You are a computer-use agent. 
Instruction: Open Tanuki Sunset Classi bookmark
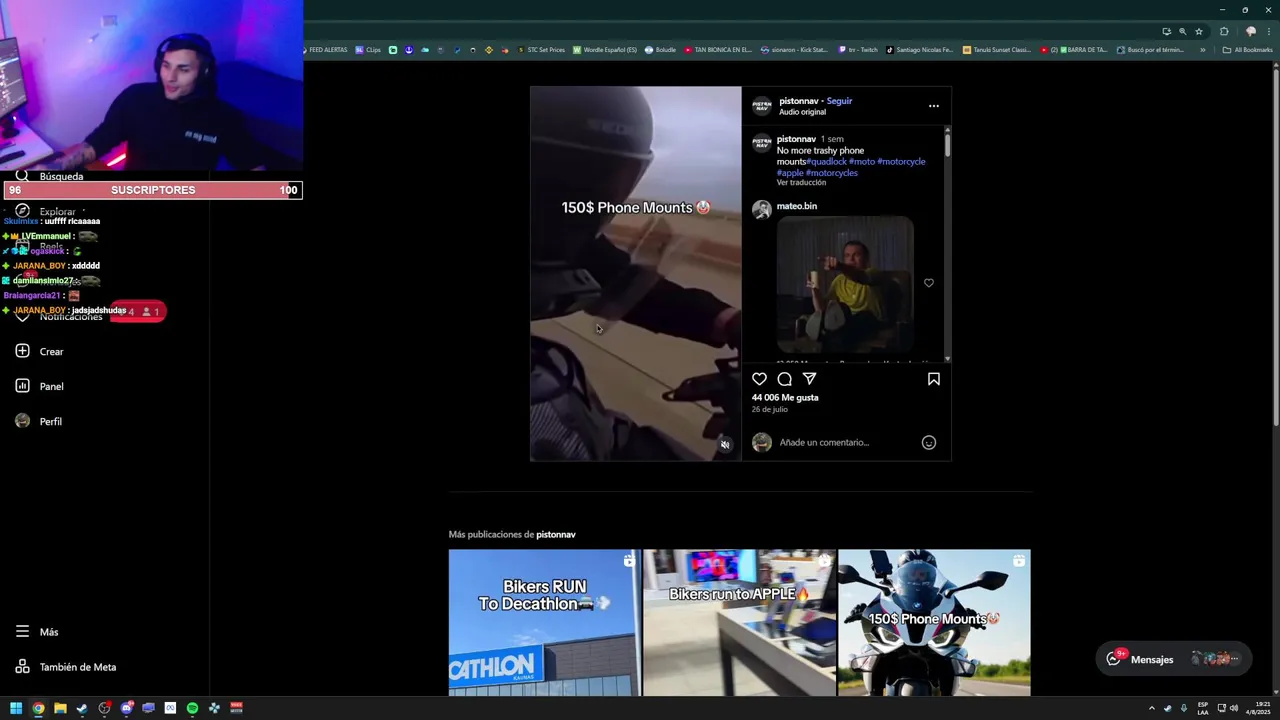click(x=997, y=50)
